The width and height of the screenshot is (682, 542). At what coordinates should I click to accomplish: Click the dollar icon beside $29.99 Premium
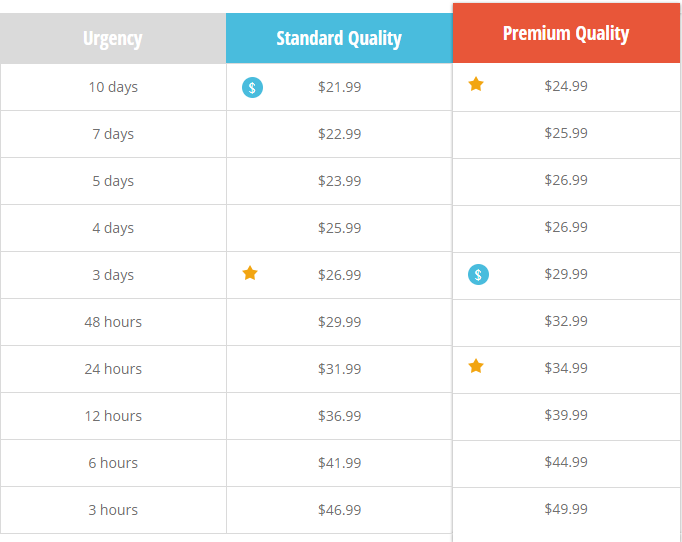[x=478, y=274]
